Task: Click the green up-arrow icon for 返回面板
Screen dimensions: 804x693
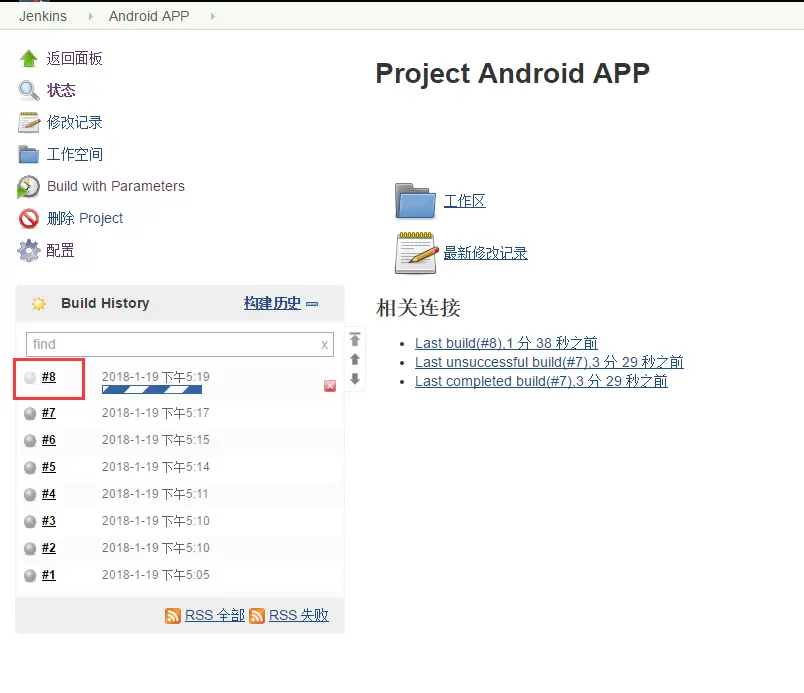Action: pos(29,58)
